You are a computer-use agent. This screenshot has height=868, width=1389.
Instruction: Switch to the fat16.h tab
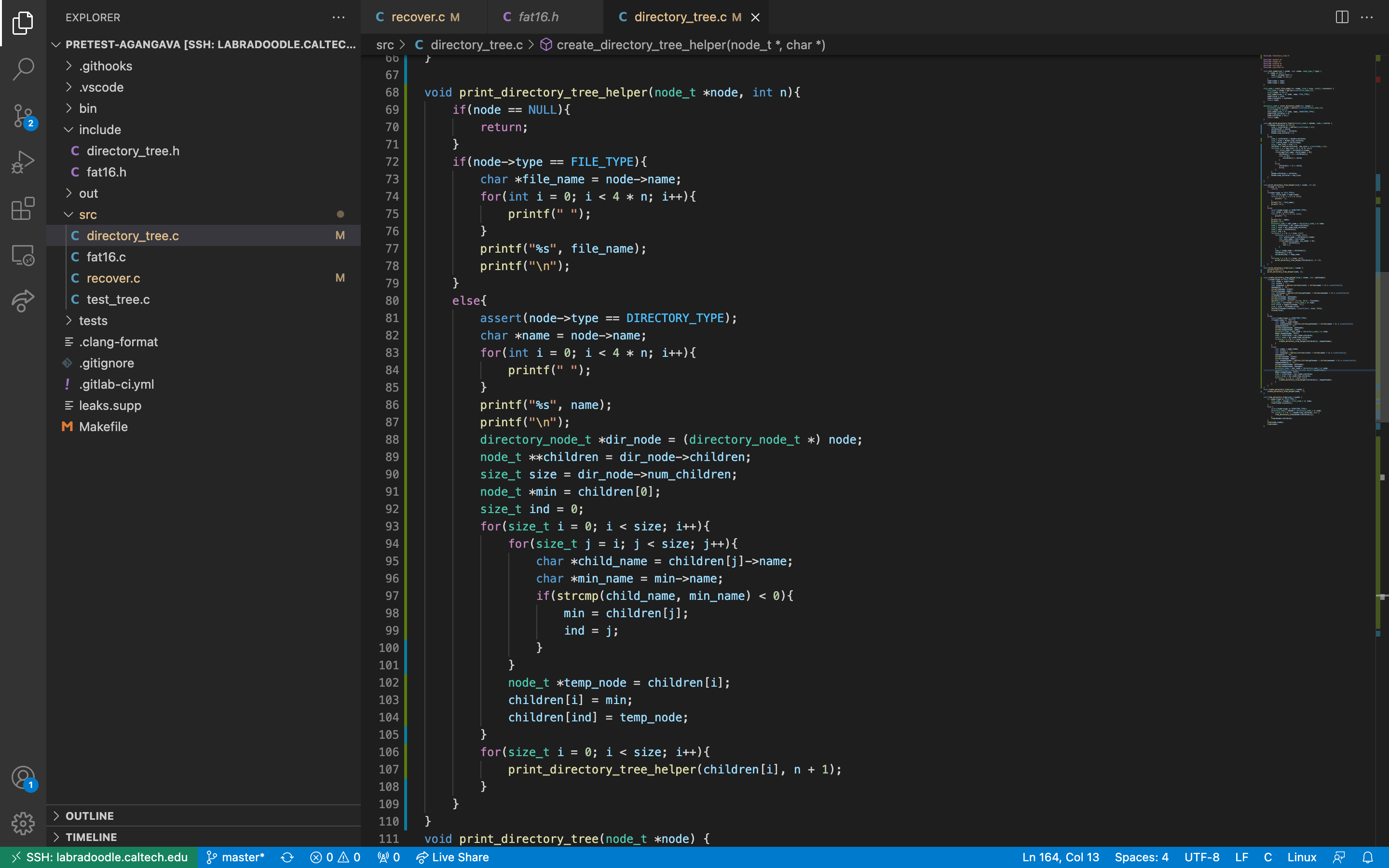pyautogui.click(x=538, y=17)
